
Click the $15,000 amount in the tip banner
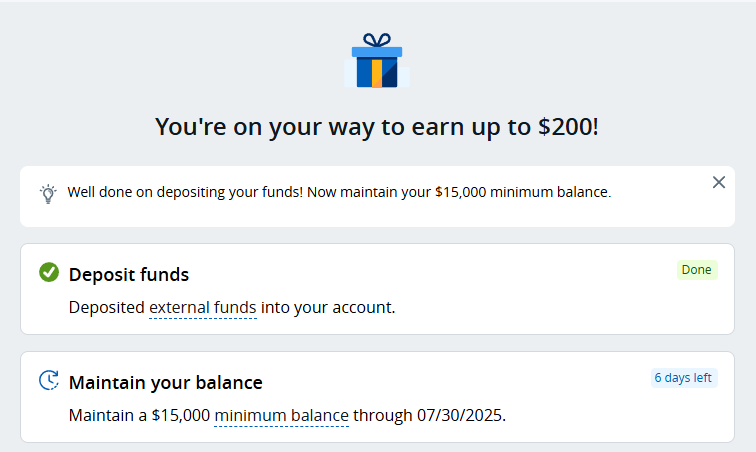tap(460, 192)
